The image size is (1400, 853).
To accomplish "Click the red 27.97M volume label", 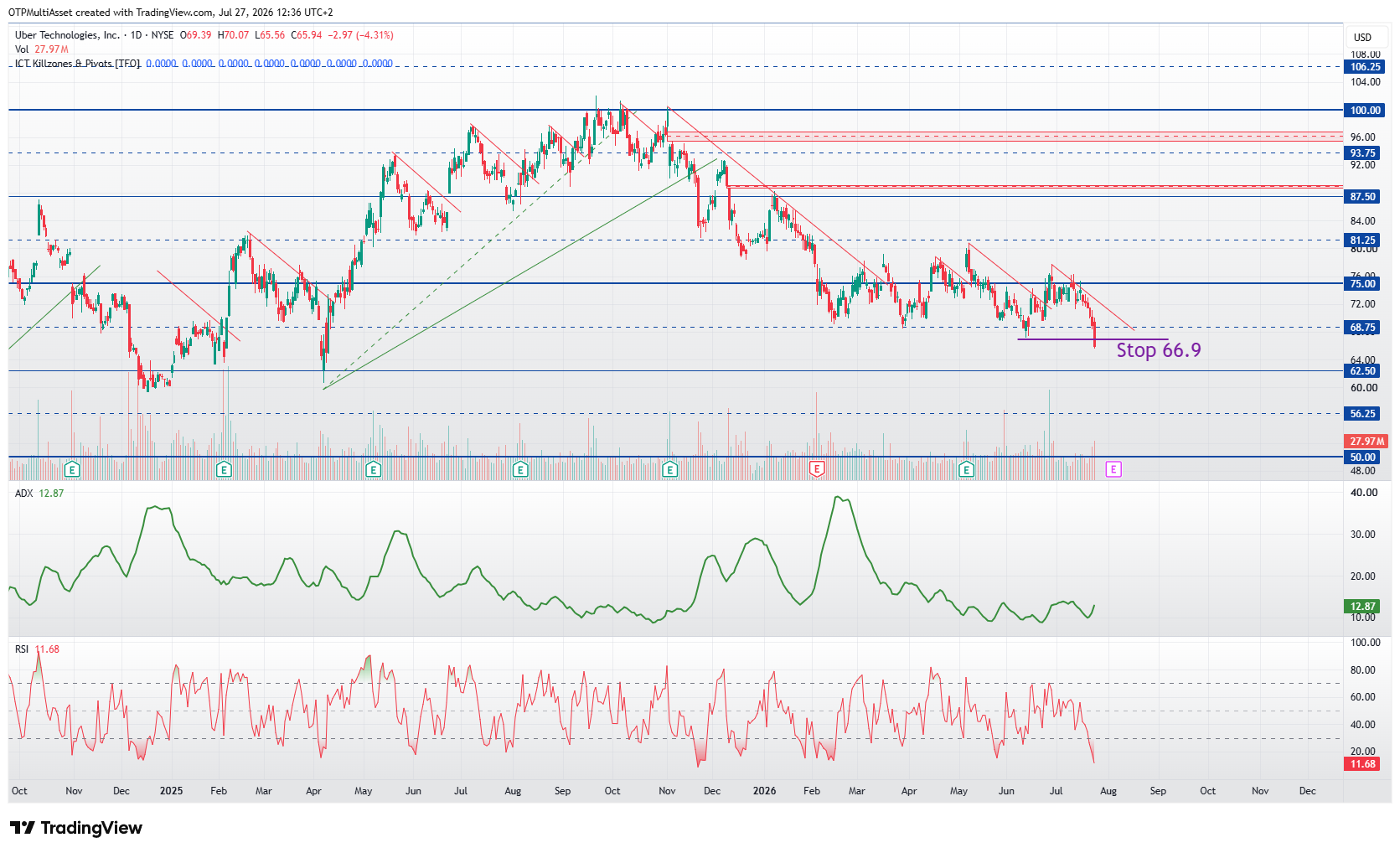I will 1366,442.
